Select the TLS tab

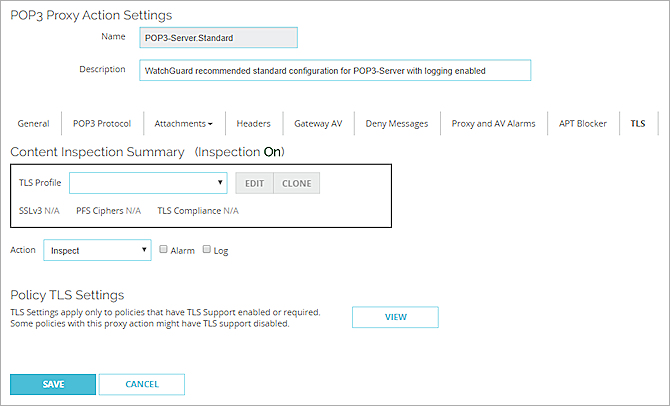pyautogui.click(x=638, y=124)
